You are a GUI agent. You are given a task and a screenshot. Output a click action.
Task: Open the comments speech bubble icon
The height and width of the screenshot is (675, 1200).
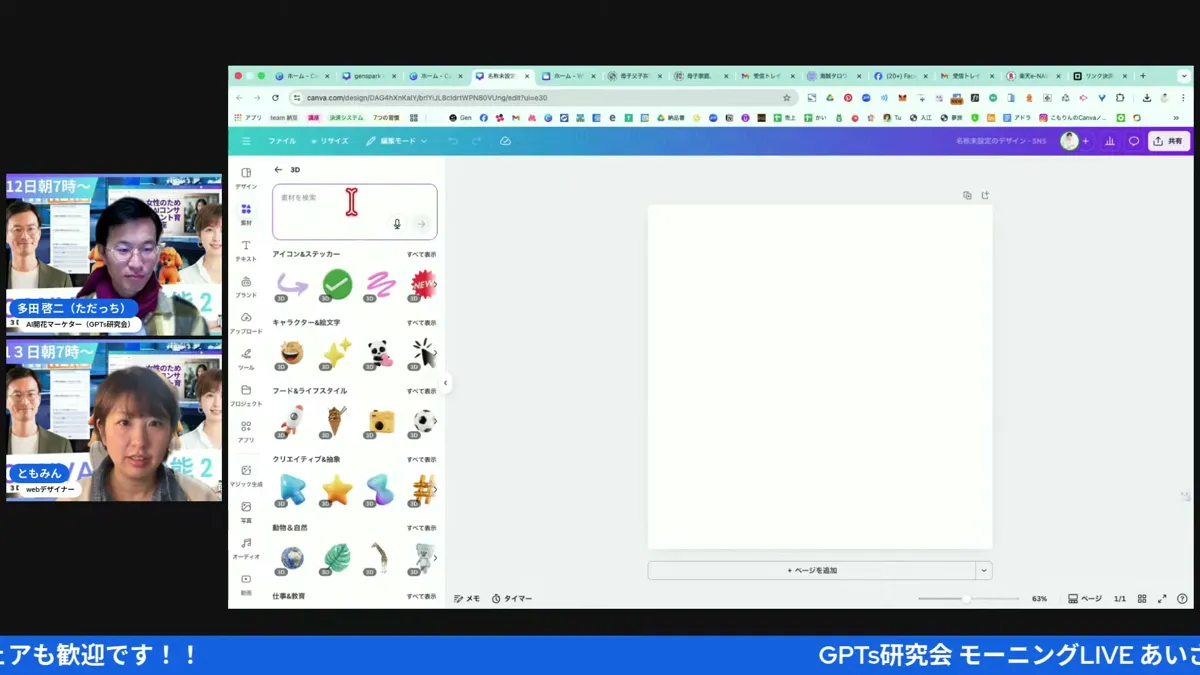(1134, 141)
